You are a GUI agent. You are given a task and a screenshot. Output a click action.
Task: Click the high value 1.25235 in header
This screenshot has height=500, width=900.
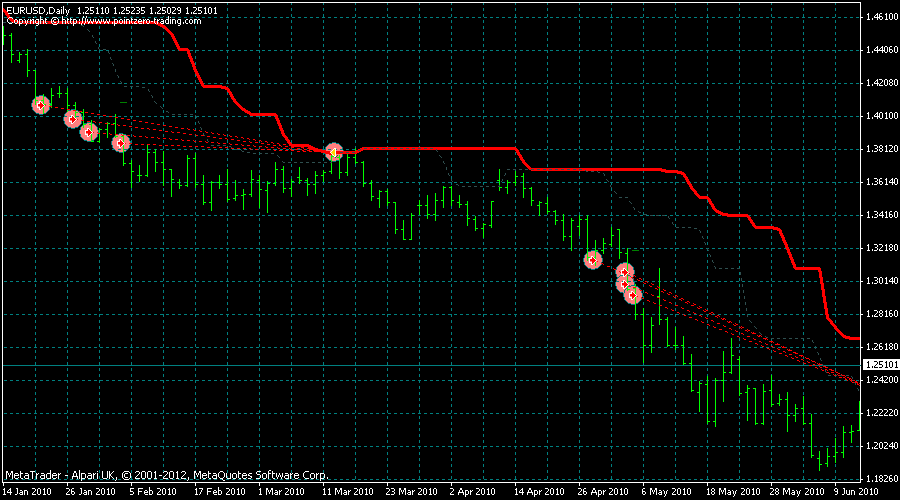[129, 10]
